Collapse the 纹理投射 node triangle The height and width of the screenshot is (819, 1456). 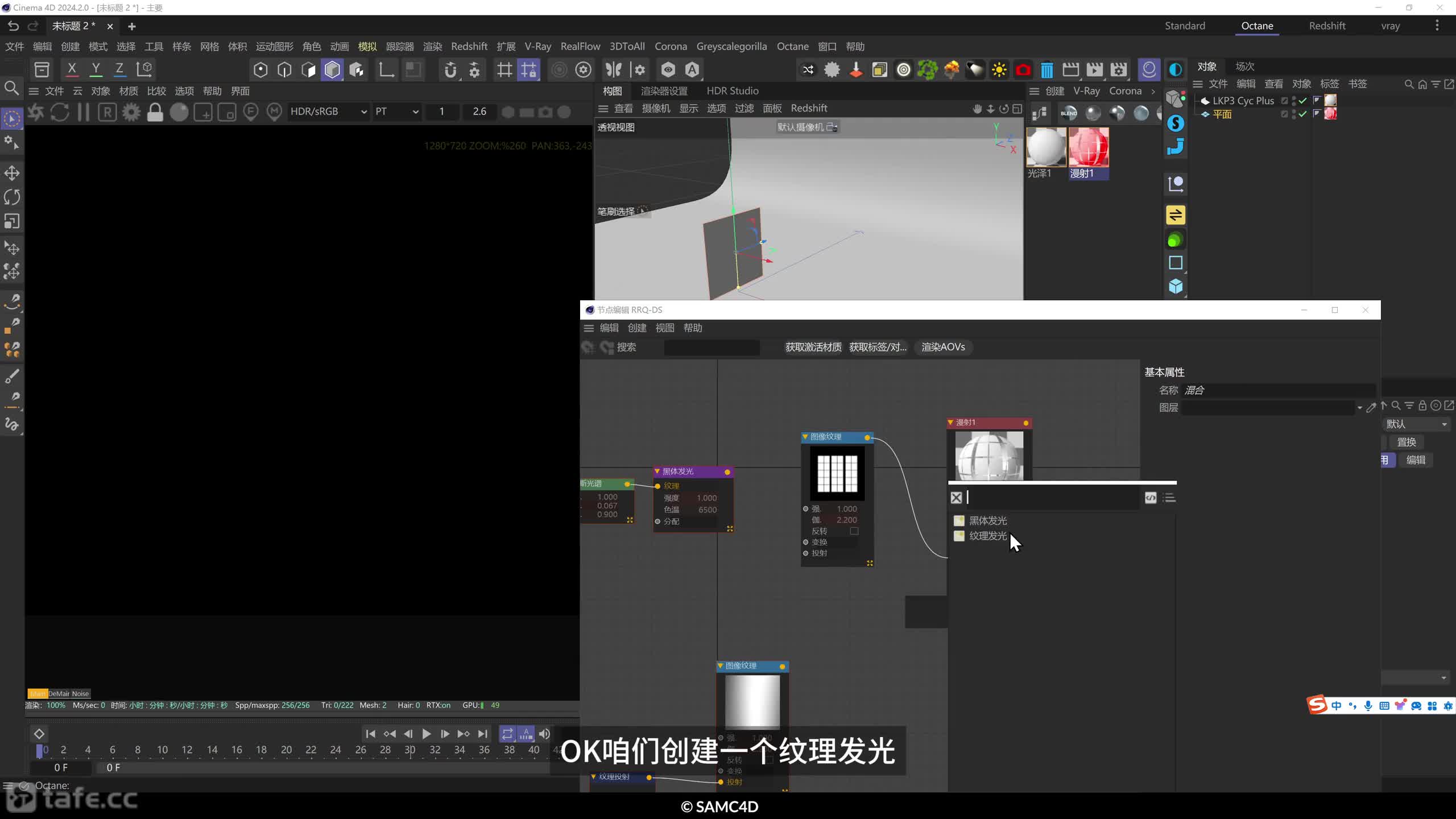pyautogui.click(x=593, y=777)
